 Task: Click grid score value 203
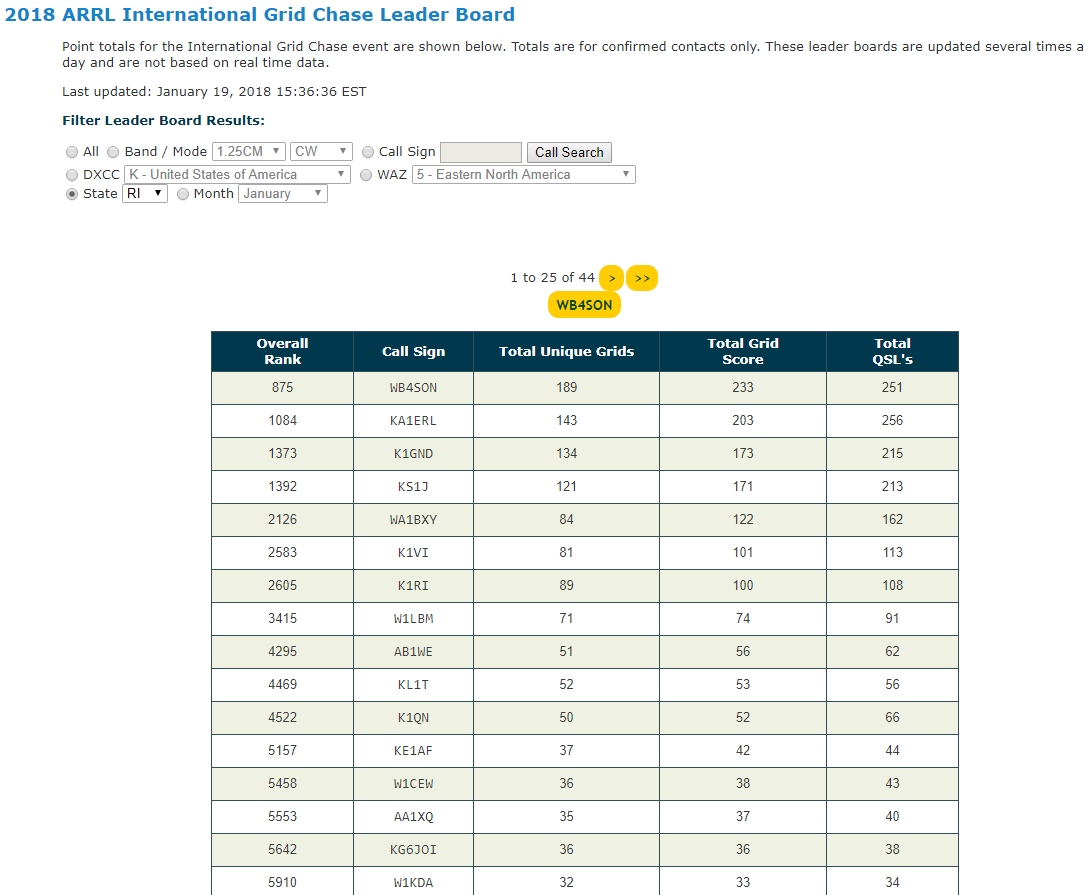click(742, 421)
